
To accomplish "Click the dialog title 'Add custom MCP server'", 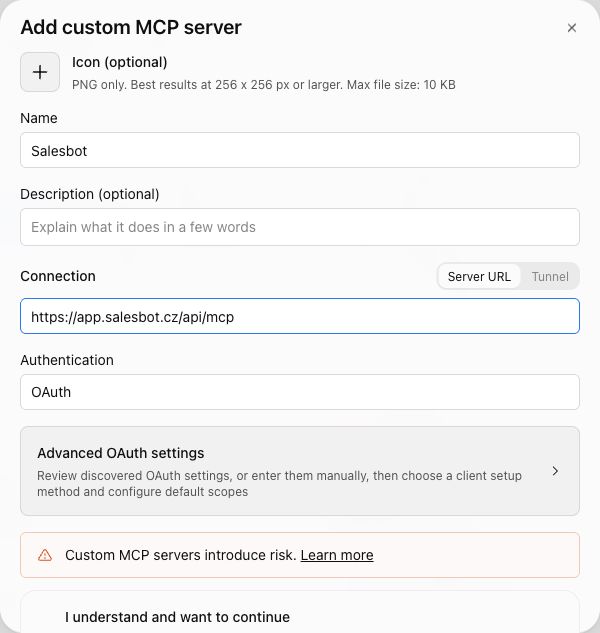I will pyautogui.click(x=131, y=27).
